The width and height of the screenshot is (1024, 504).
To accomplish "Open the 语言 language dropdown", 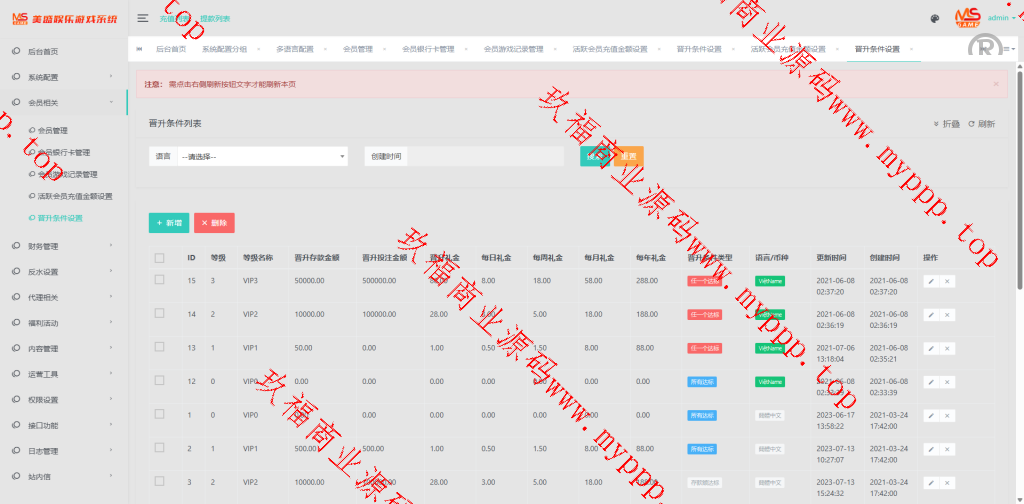I will (262, 156).
